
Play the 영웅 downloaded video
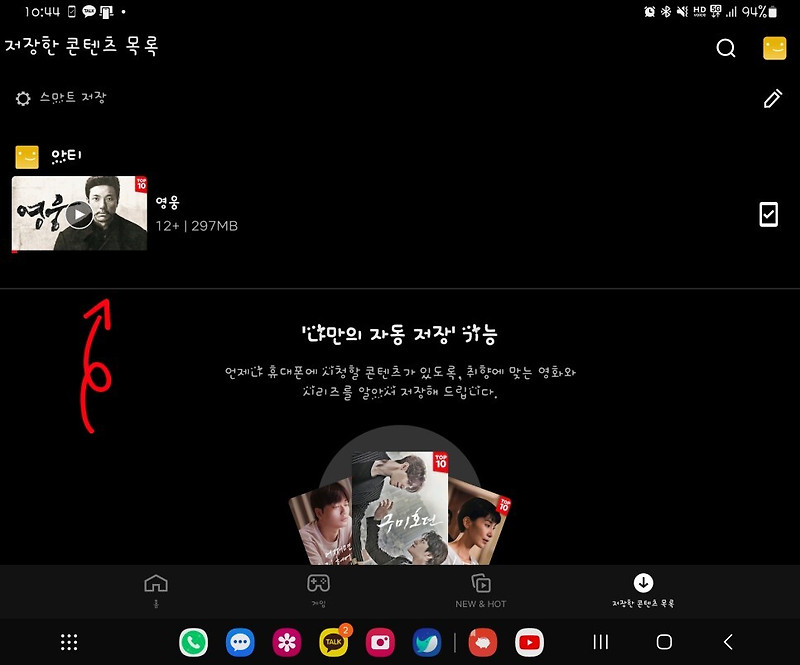click(79, 214)
